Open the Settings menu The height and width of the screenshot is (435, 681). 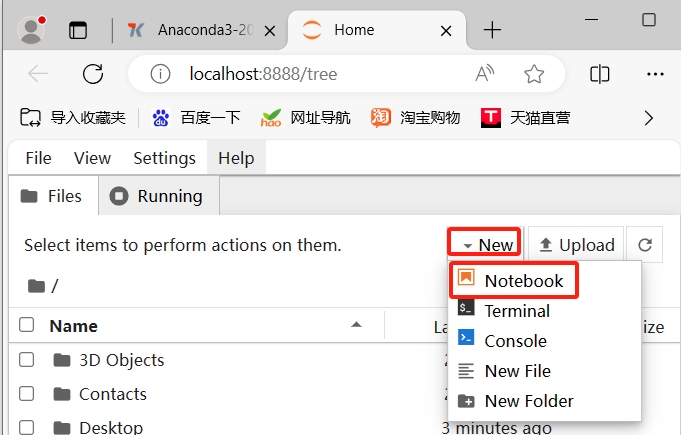[x=164, y=158]
